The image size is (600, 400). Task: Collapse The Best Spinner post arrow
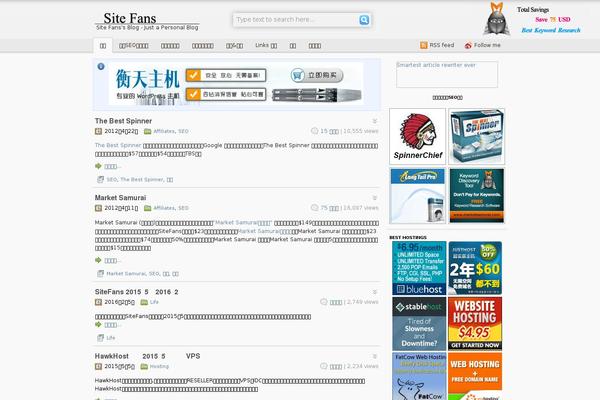375,121
